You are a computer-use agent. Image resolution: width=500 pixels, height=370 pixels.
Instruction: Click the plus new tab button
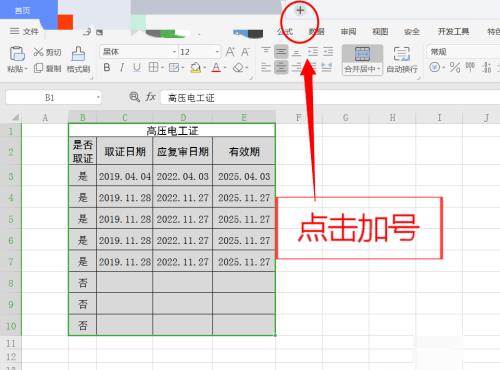300,11
